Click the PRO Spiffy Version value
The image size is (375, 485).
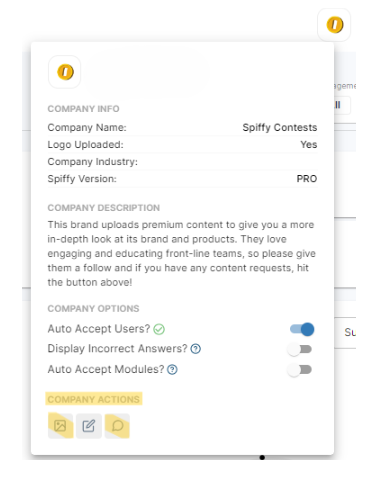click(307, 179)
